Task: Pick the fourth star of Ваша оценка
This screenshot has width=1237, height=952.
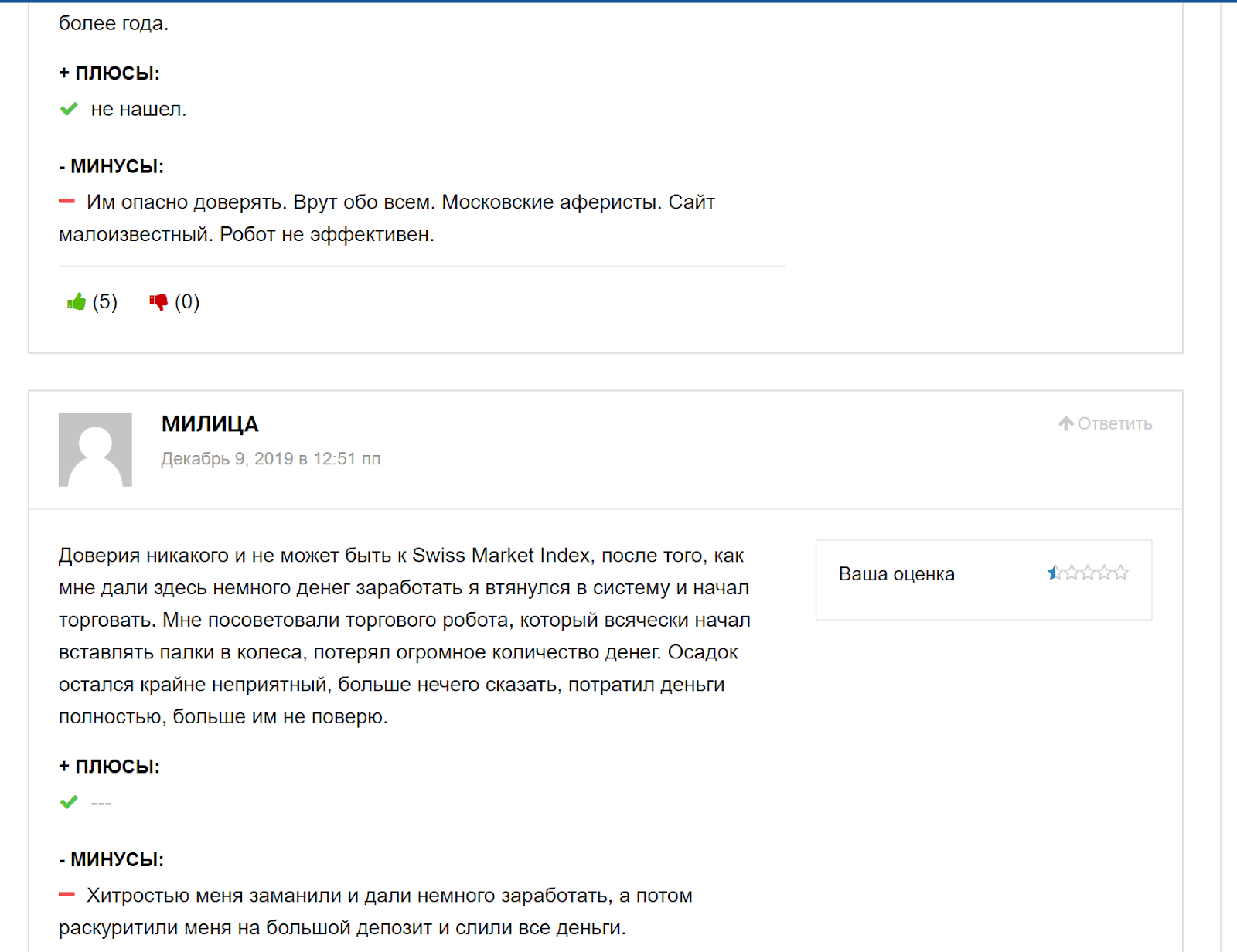Action: pos(1105,573)
